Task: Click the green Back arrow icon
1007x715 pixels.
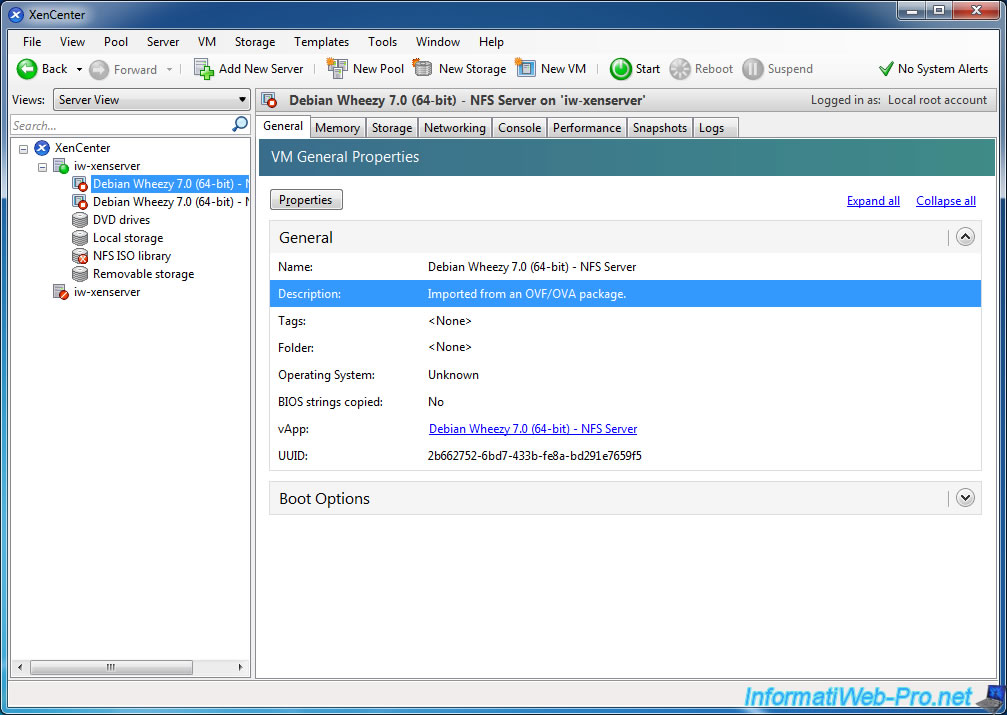Action: [27, 69]
